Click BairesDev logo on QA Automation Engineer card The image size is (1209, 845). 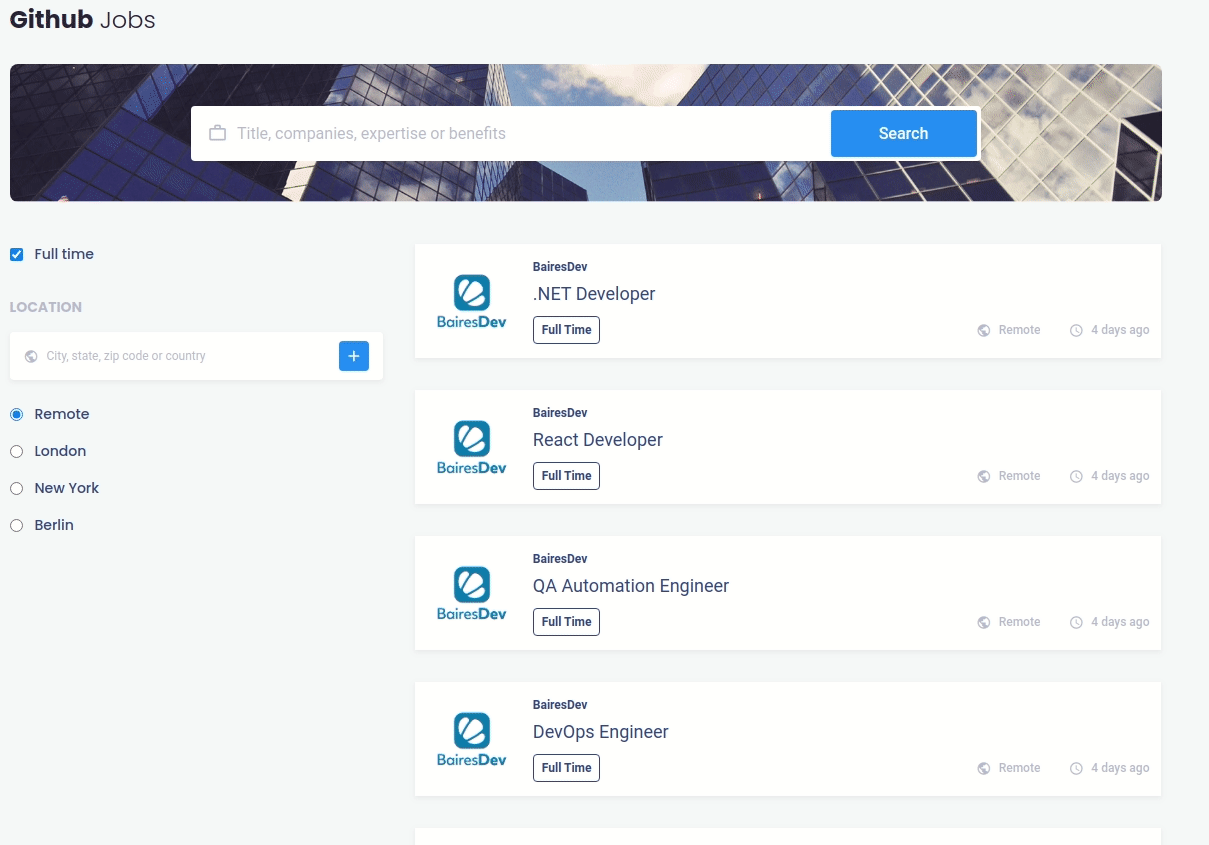[x=472, y=593]
